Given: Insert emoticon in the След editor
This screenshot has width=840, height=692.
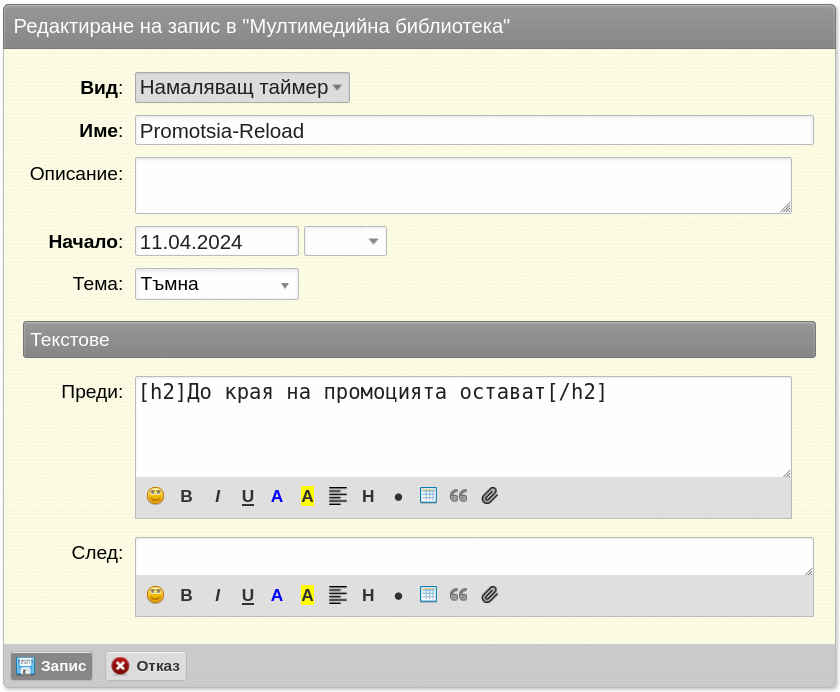Looking at the screenshot, I should (x=155, y=595).
